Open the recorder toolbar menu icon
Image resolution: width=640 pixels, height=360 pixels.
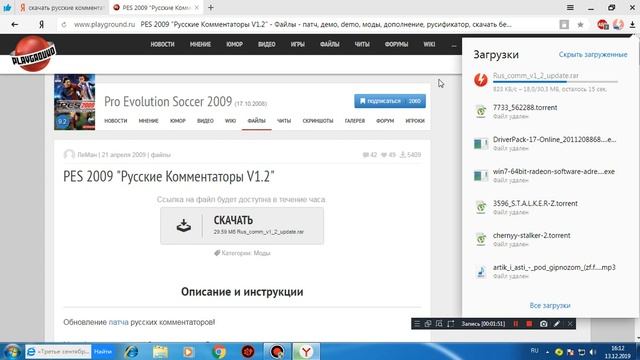click(417, 324)
